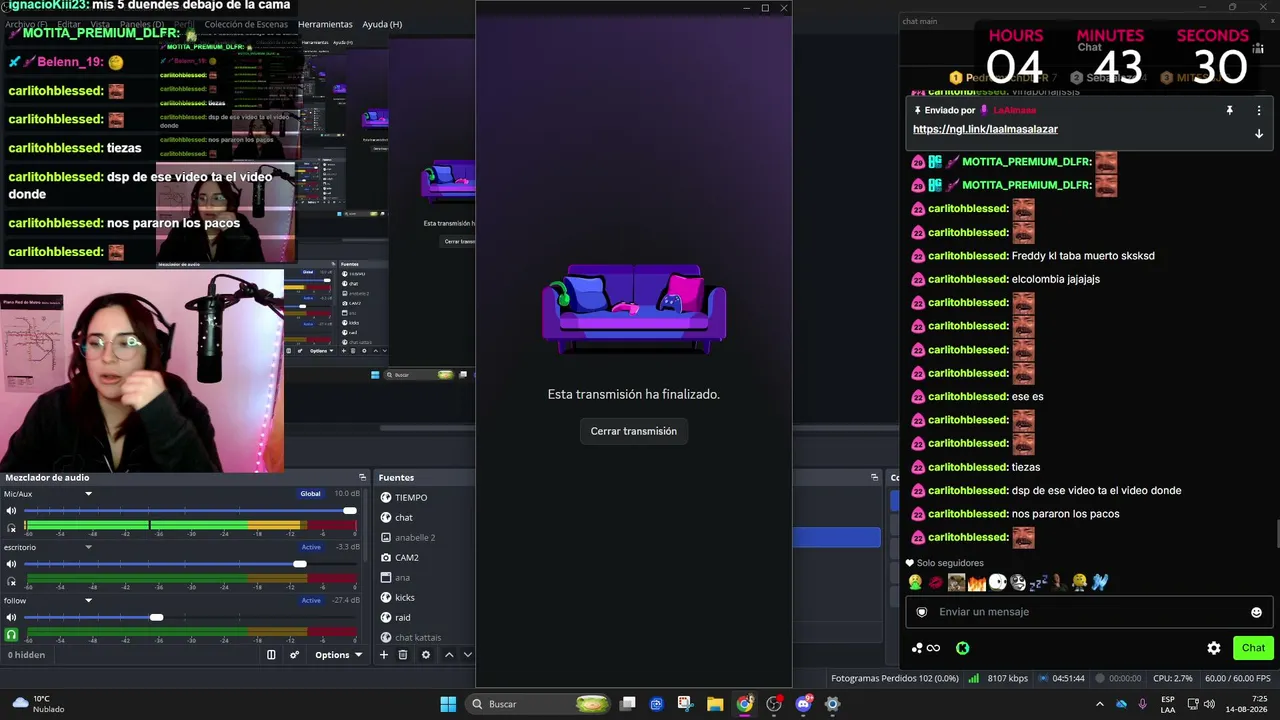1280x720 pixels.
Task: Click the Cerrar transmisión button
Action: (x=634, y=431)
